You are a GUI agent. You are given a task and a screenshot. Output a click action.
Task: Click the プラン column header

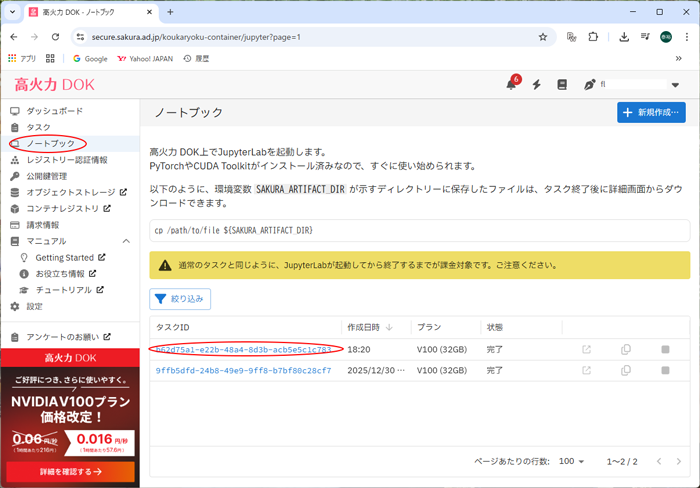click(x=429, y=327)
